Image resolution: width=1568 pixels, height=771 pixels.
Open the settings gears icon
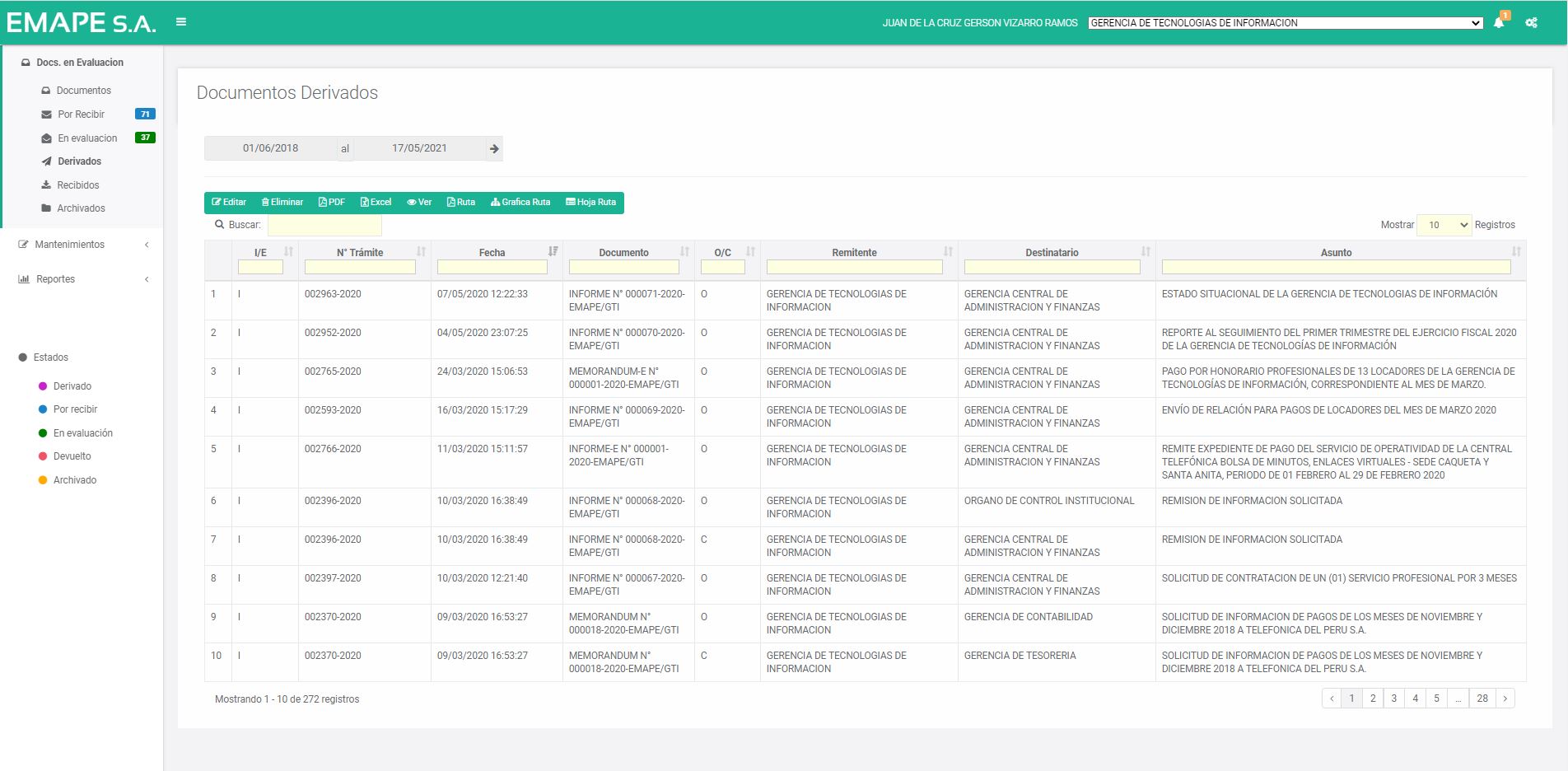1531,23
